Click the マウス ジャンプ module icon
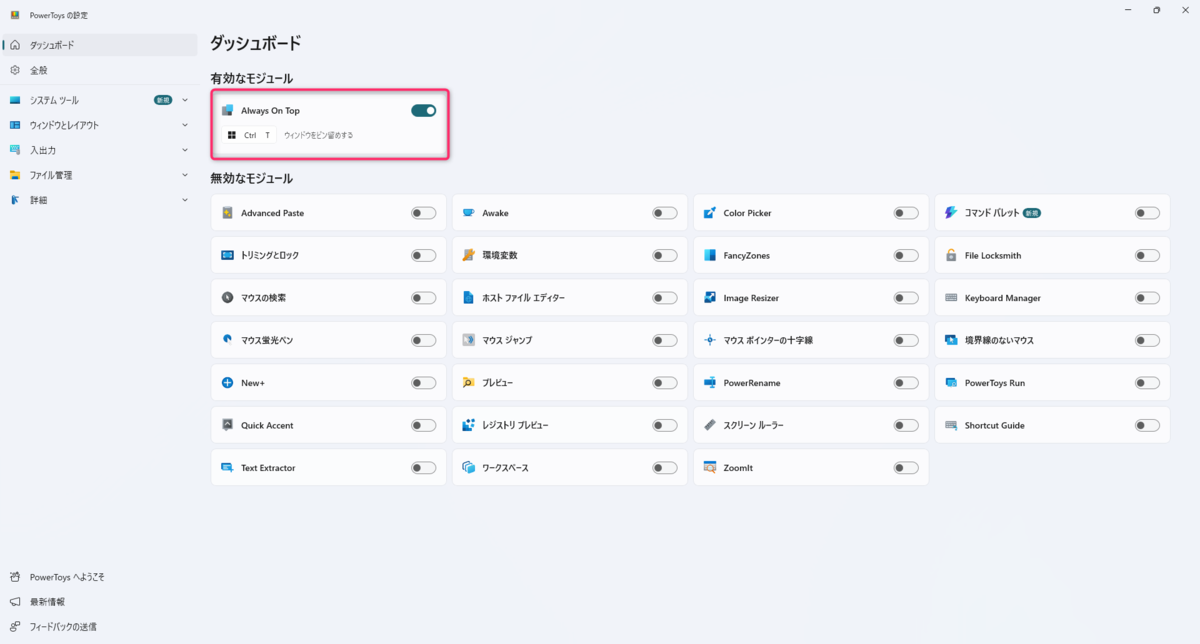Screen dimensions: 1200x644 pos(468,340)
